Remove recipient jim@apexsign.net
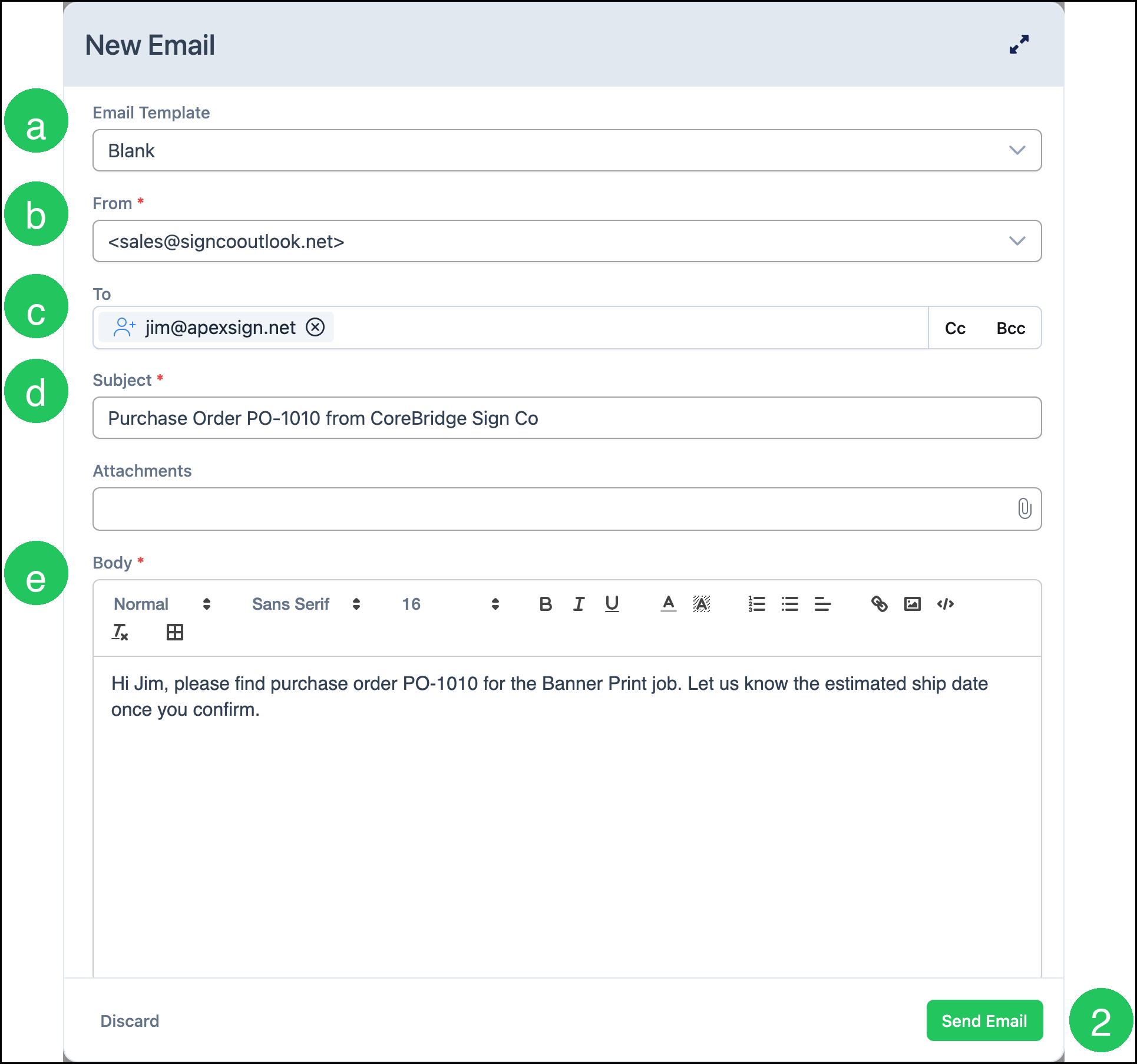1137x1064 pixels. (x=315, y=326)
